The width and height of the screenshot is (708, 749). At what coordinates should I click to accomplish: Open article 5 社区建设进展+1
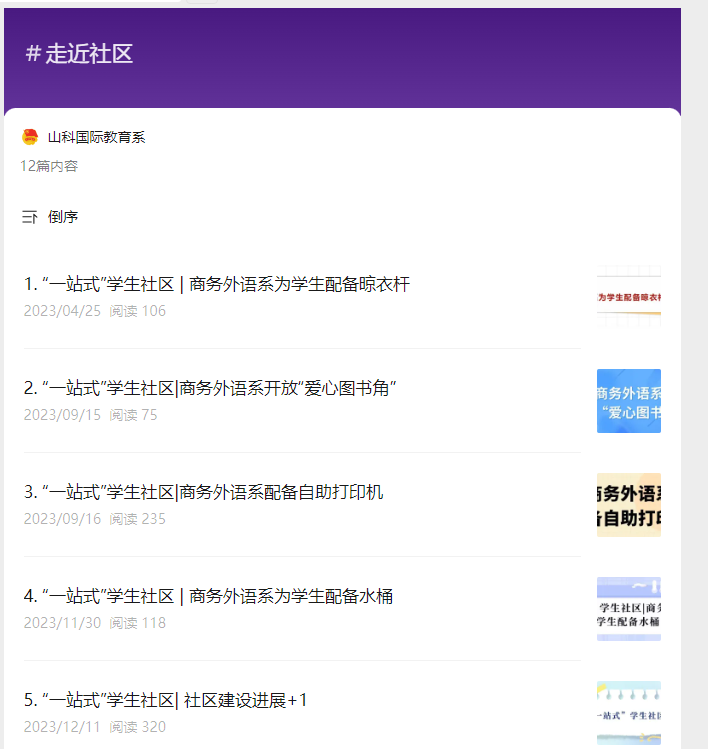click(x=165, y=700)
